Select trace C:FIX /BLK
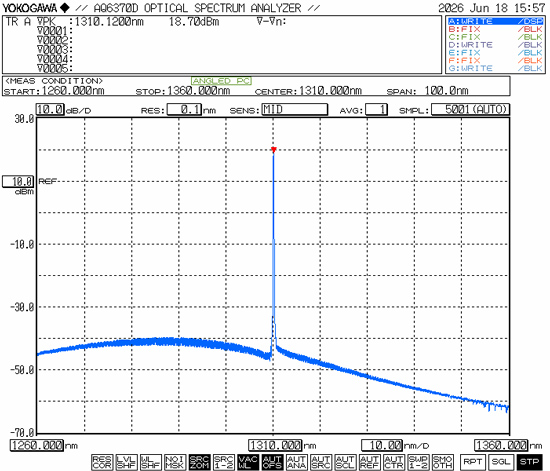550x471 pixels. pyautogui.click(x=496, y=37)
